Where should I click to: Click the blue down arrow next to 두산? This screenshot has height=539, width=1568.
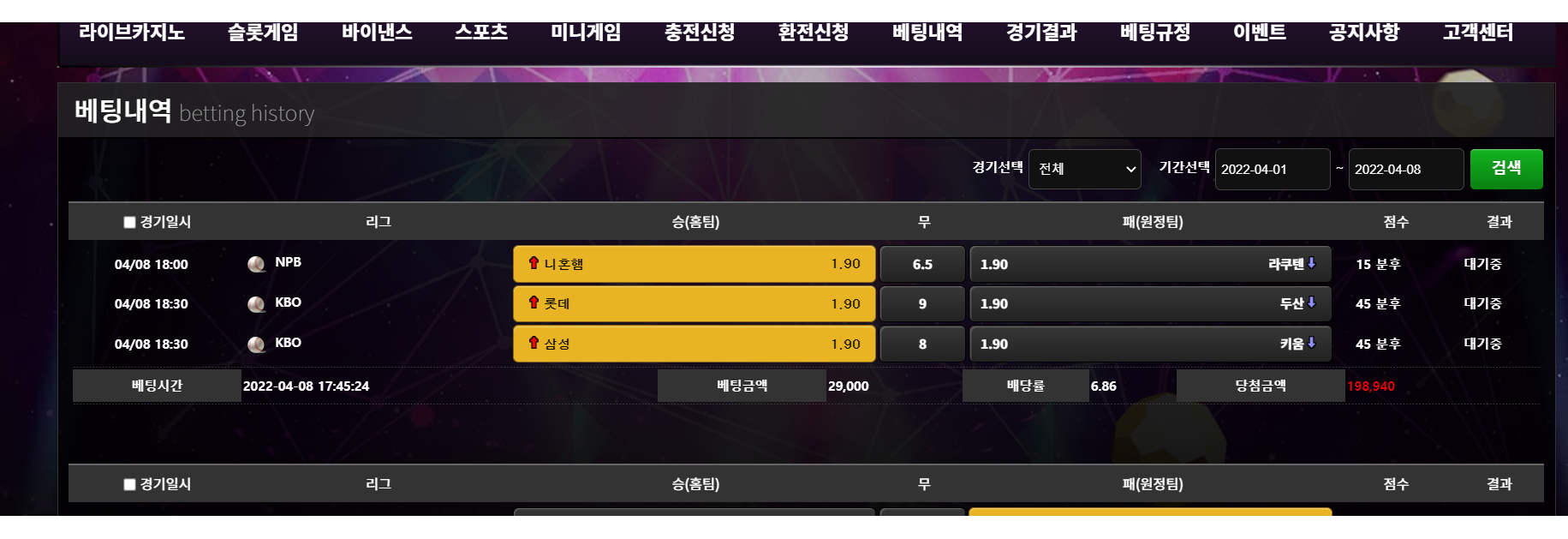1311,302
